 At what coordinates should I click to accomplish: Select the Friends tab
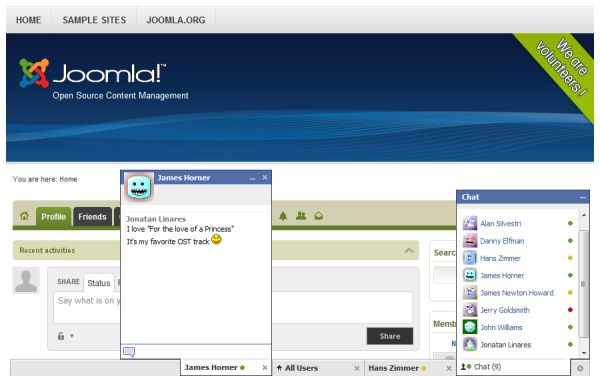pyautogui.click(x=92, y=217)
